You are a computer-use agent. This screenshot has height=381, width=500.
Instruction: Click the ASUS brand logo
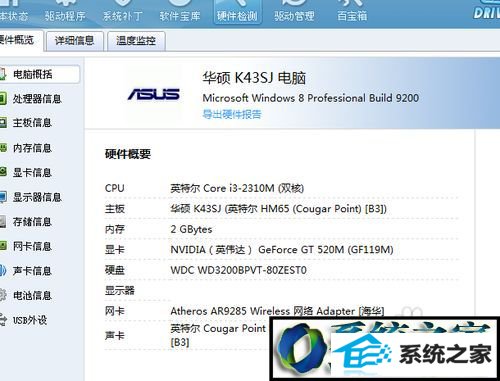[x=154, y=94]
